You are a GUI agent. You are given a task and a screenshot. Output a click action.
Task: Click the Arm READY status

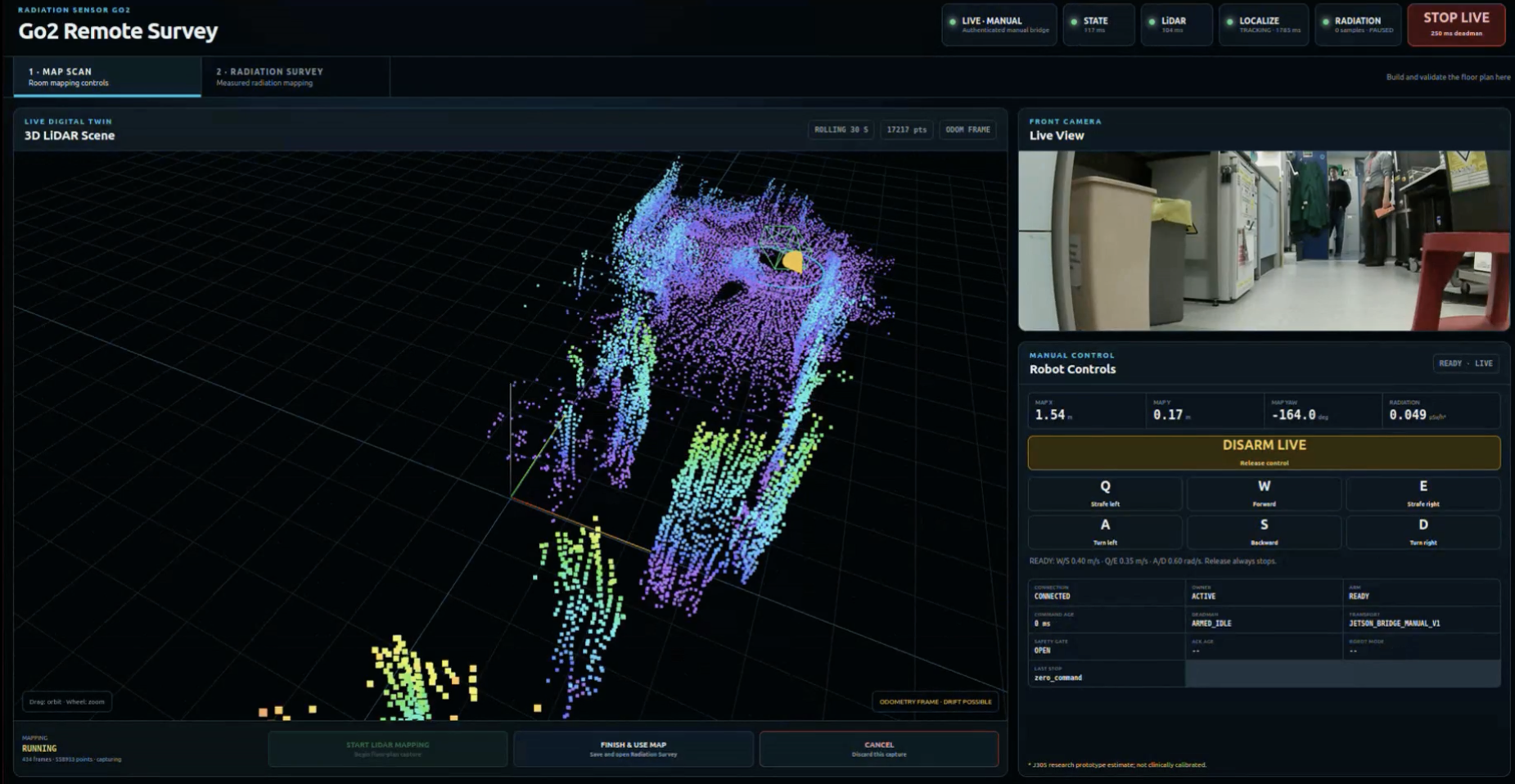pyautogui.click(x=1359, y=597)
